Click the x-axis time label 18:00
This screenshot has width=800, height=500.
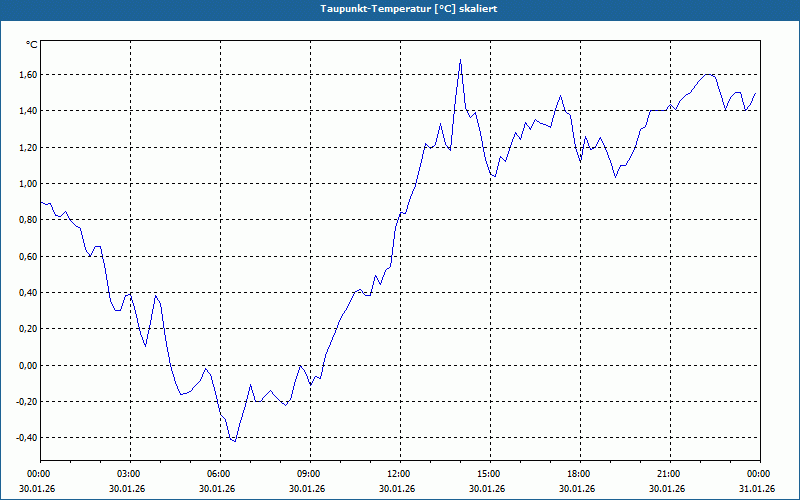(x=578, y=474)
